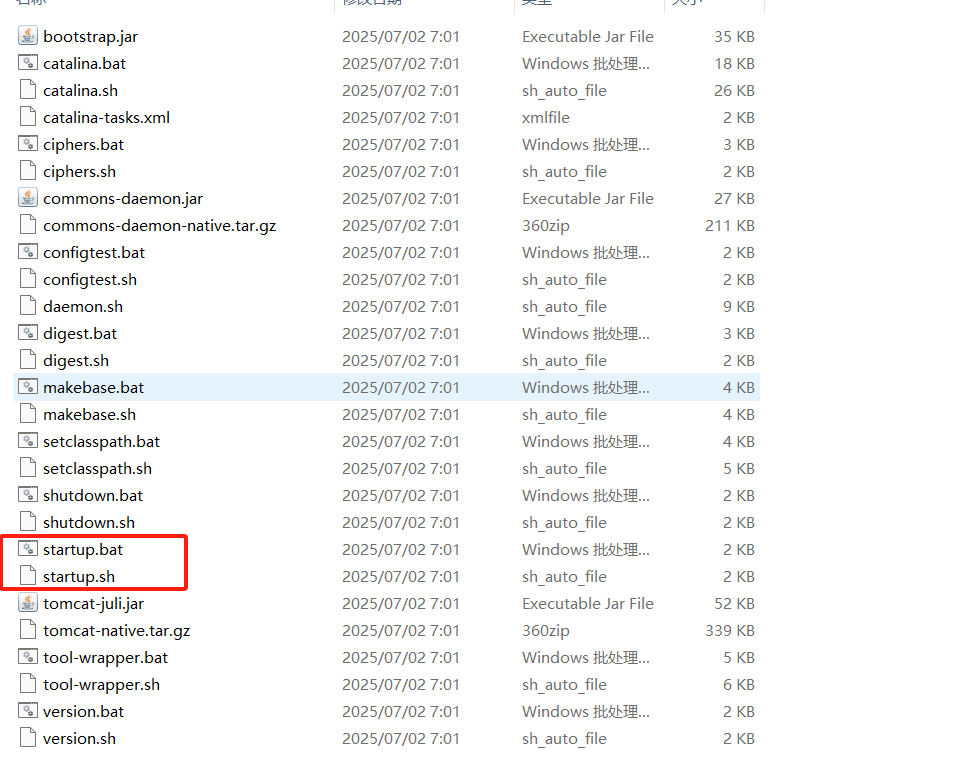Select the setclasspath.bat batch icon
Viewport: 956px width, 771px height.
[28, 441]
